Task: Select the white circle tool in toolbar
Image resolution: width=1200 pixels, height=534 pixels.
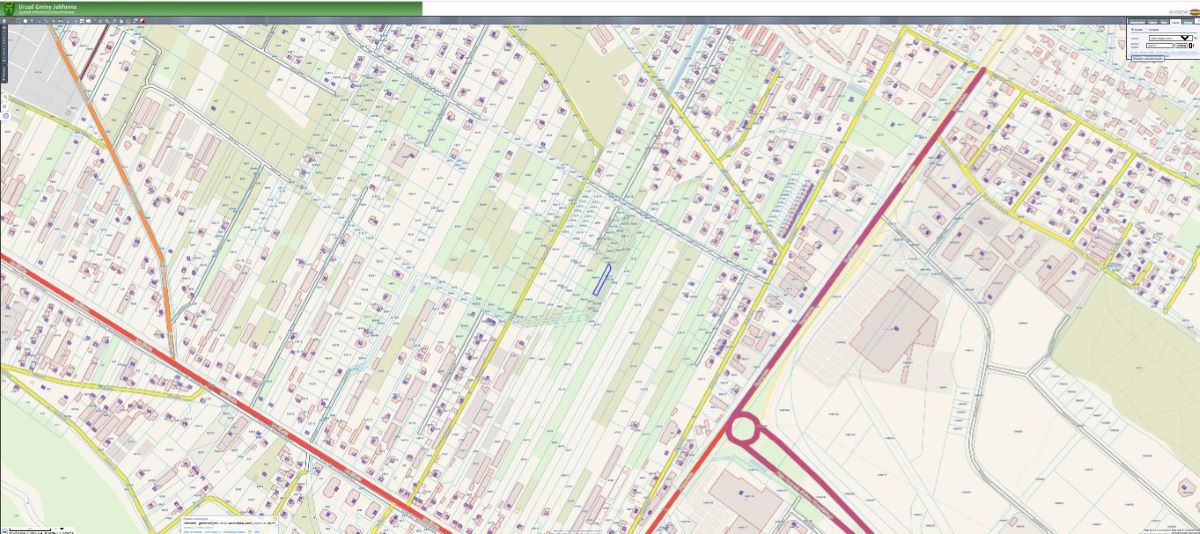Action: point(25,21)
